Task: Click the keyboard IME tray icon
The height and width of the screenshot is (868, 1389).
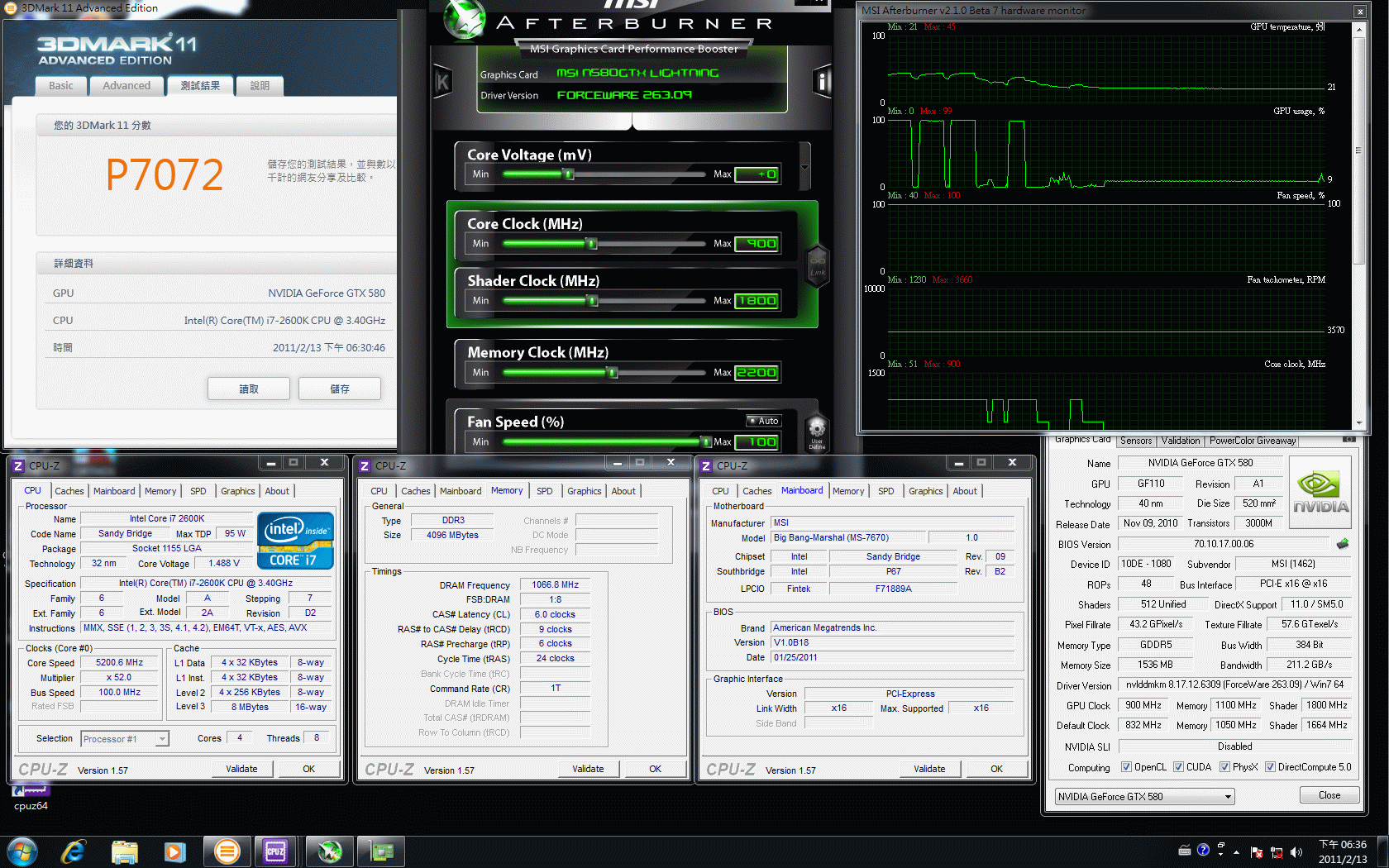Action: pyautogui.click(x=1184, y=849)
